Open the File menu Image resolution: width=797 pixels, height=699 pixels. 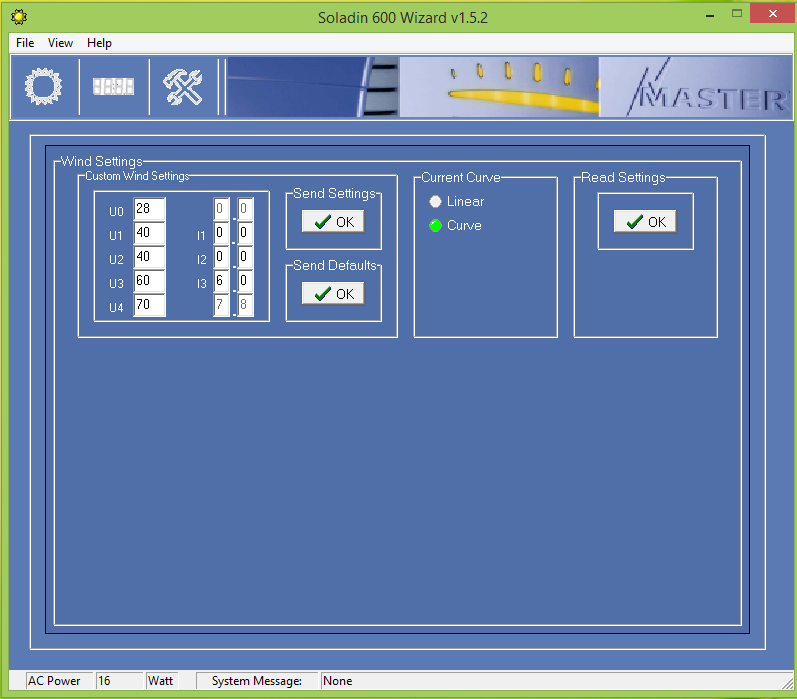(x=25, y=43)
